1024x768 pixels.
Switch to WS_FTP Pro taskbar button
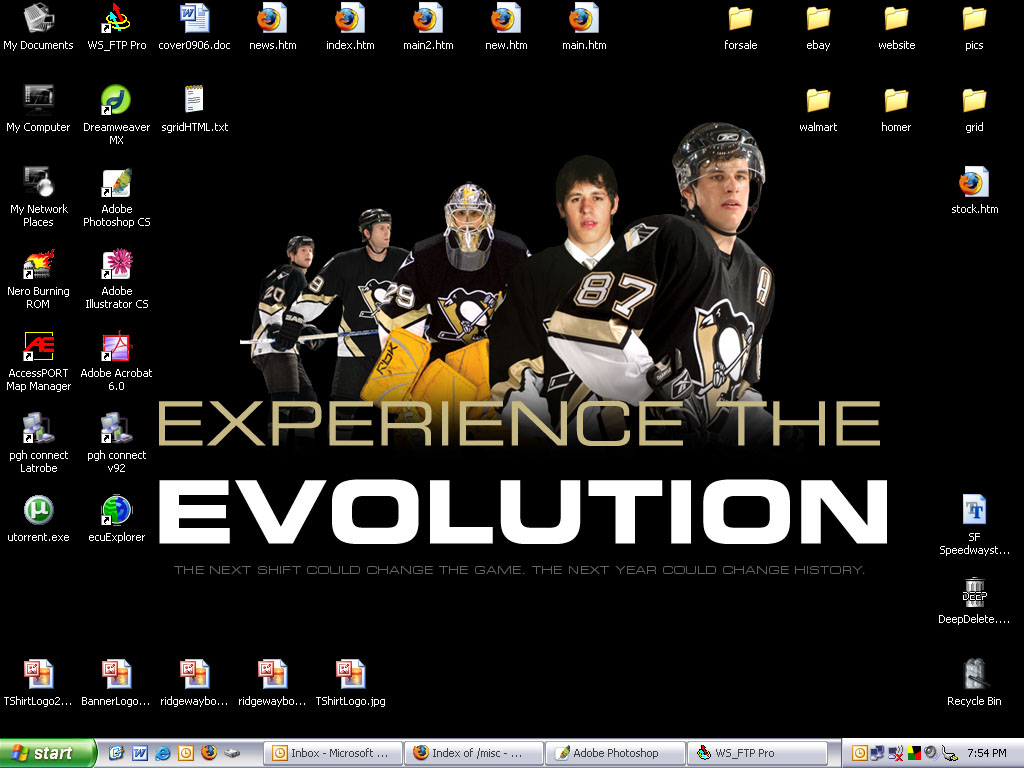click(757, 753)
